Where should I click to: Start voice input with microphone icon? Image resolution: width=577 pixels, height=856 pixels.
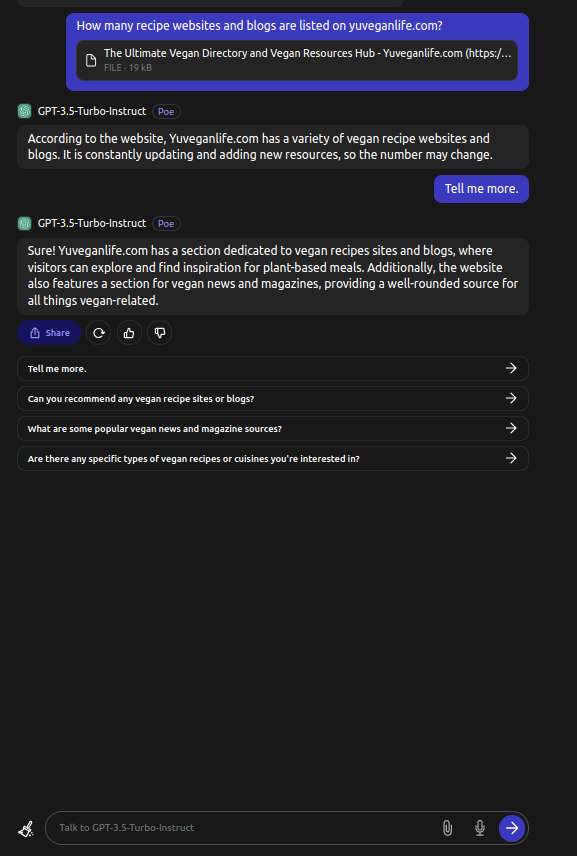[x=480, y=828]
